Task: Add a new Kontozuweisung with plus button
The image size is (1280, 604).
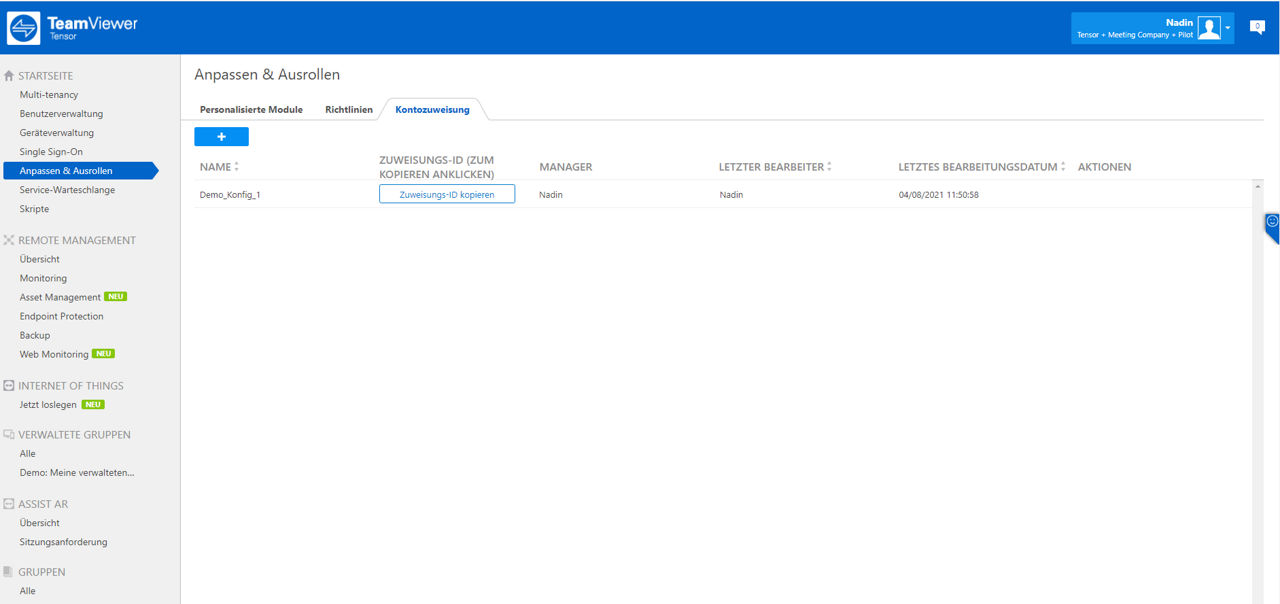Action: 221,137
